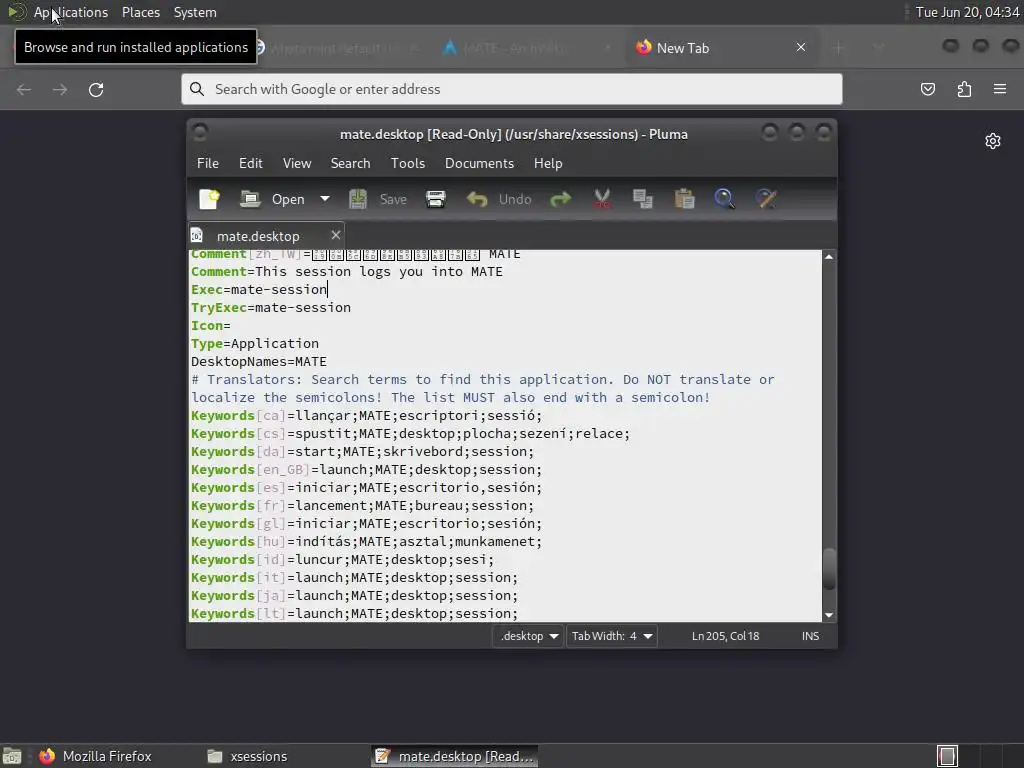Click the Keywords[hu] line

366,541
